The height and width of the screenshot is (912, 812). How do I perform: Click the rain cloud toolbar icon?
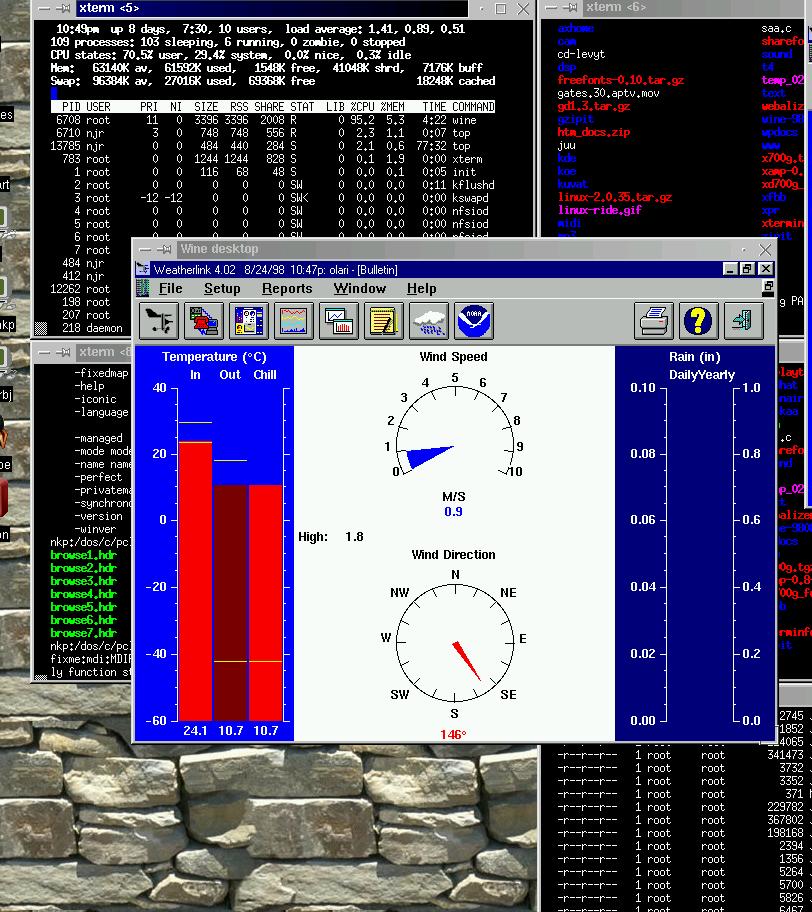tap(429, 320)
